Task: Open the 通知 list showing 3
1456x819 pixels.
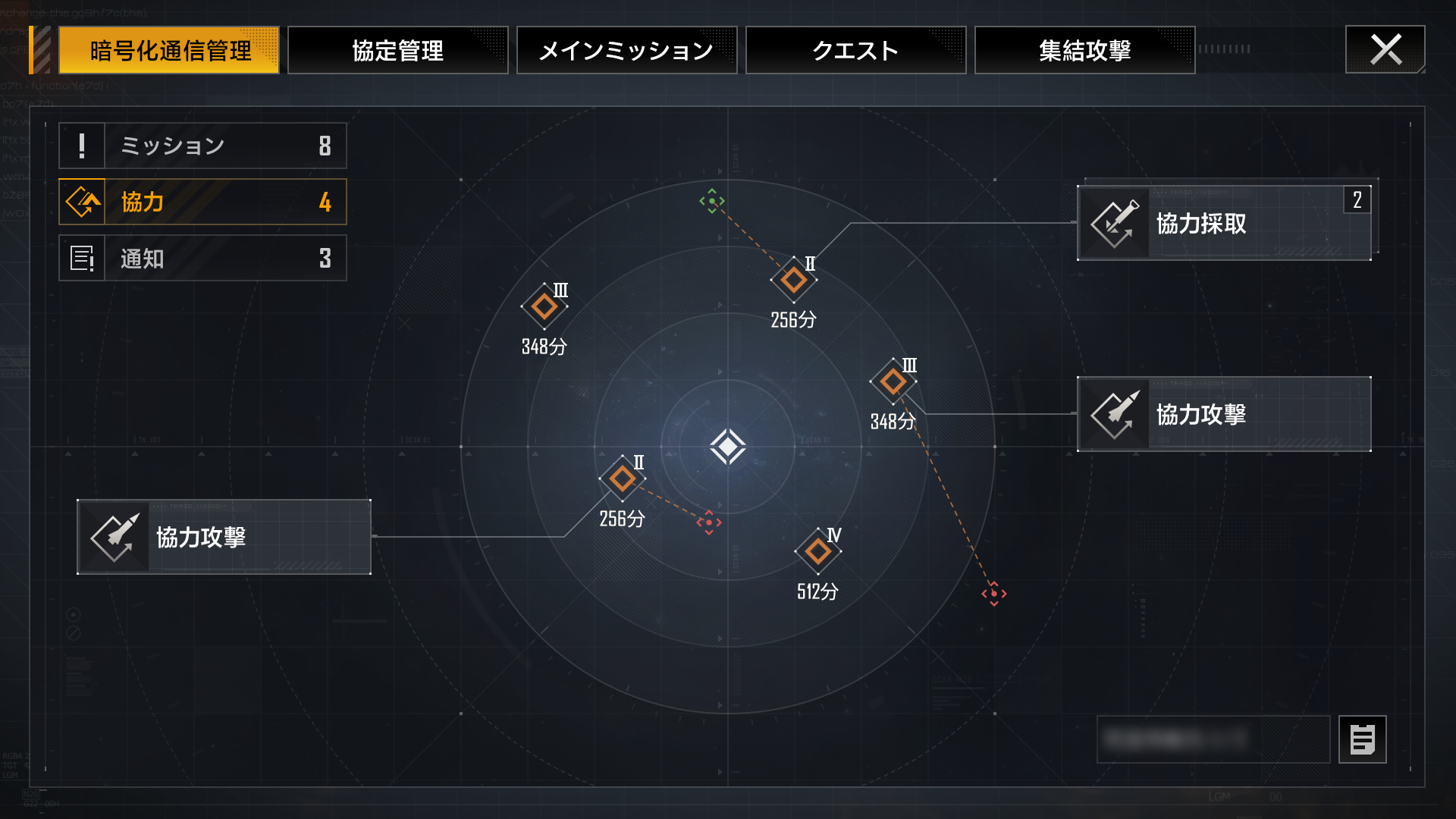Action: pos(202,258)
